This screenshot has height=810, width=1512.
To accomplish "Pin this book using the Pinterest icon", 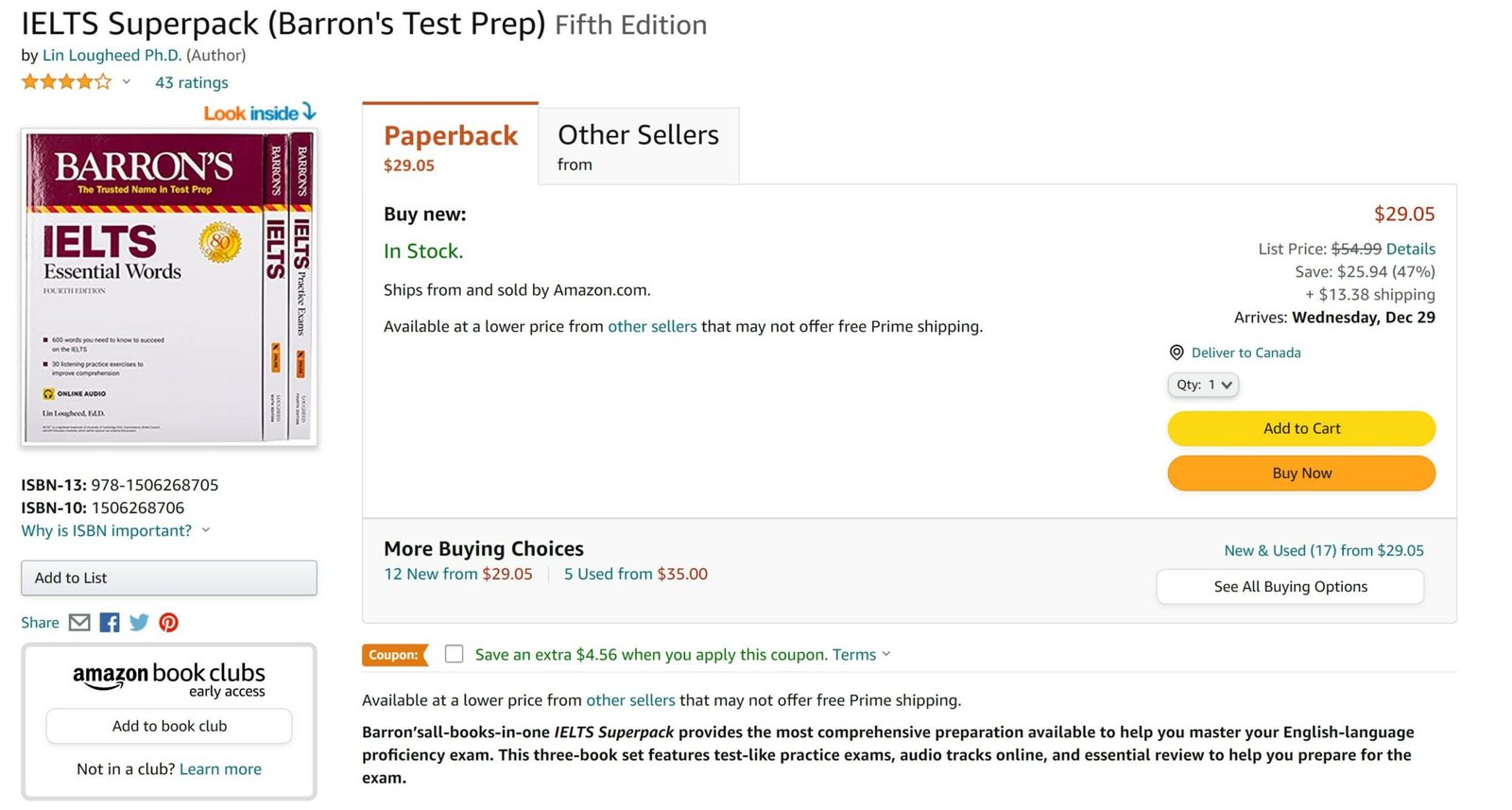I will pyautogui.click(x=169, y=622).
